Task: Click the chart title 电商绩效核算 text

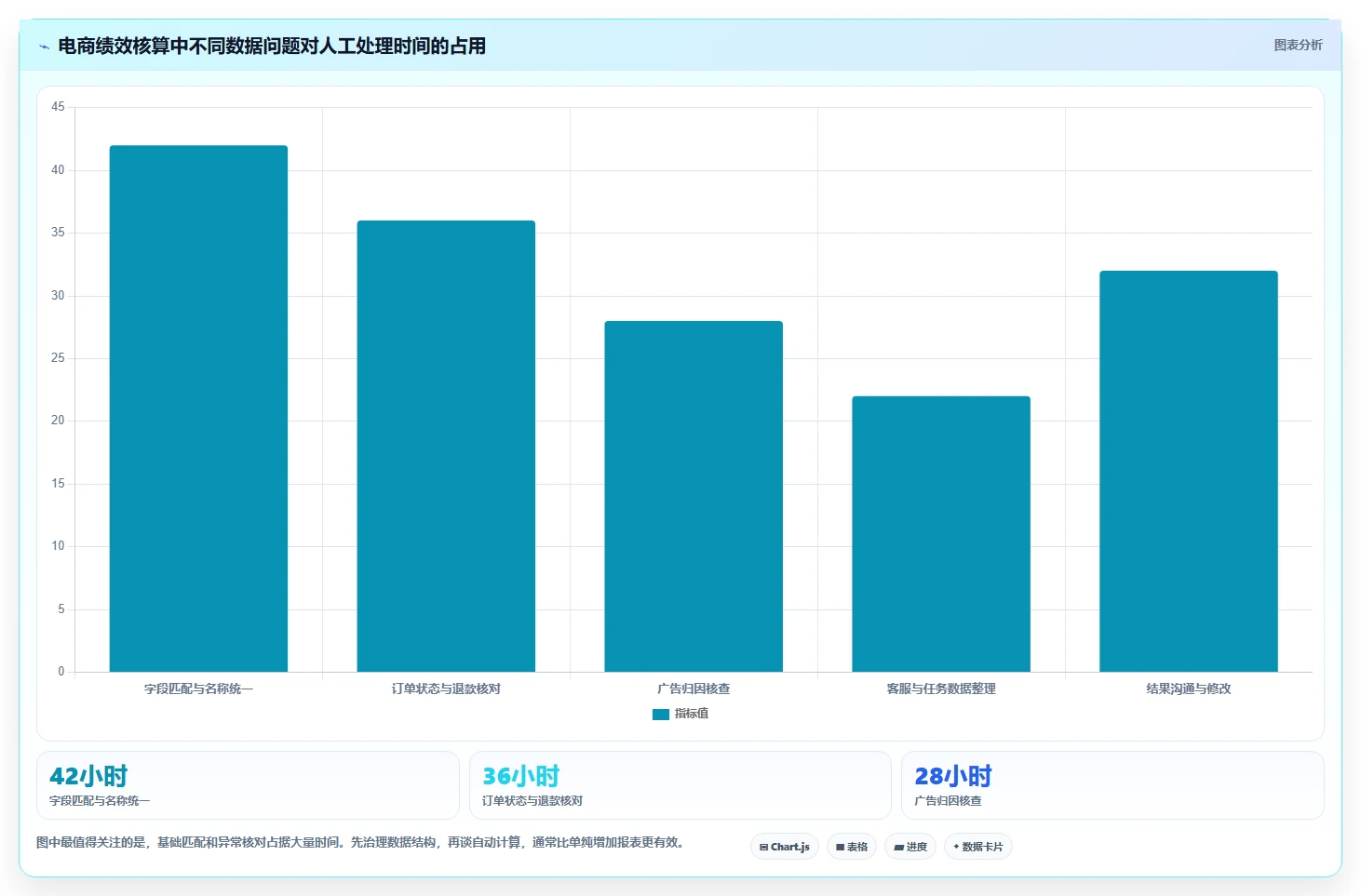Action: [272, 46]
